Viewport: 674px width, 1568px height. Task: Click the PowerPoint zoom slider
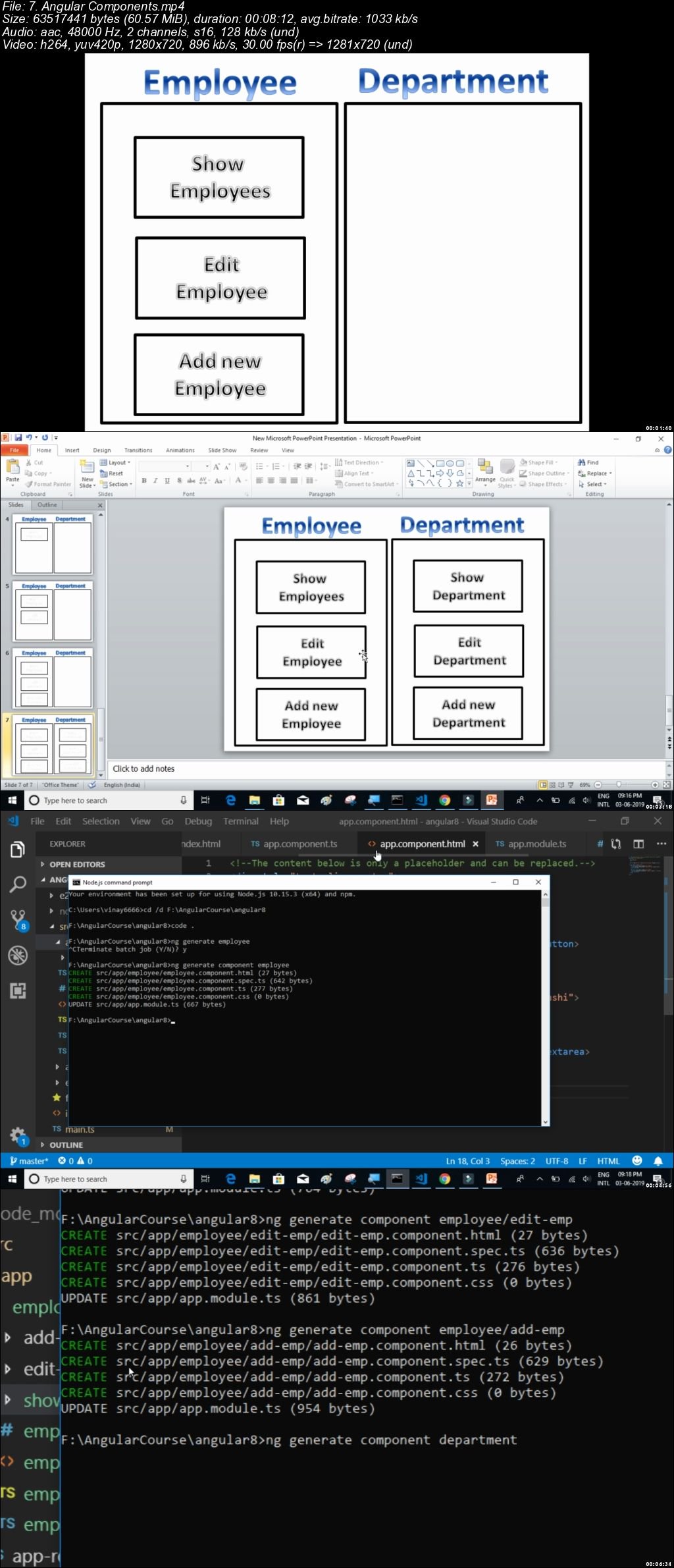point(625,785)
